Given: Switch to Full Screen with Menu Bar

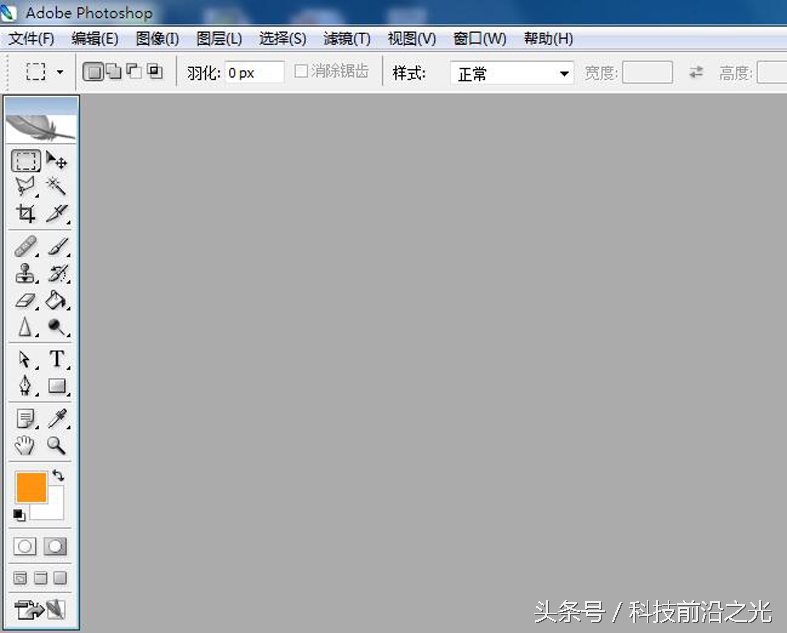Looking at the screenshot, I should pos(40,578).
